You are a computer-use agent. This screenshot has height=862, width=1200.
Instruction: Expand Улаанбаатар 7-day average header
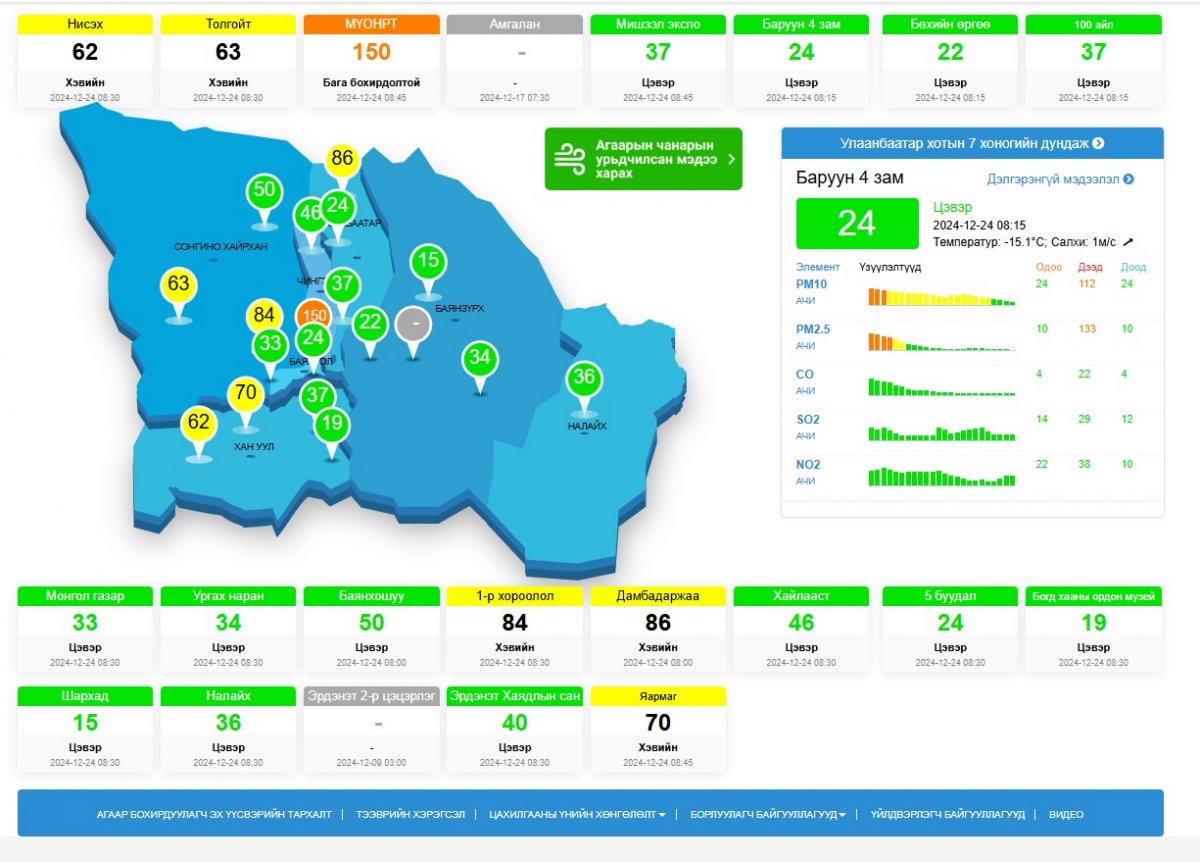tap(972, 143)
